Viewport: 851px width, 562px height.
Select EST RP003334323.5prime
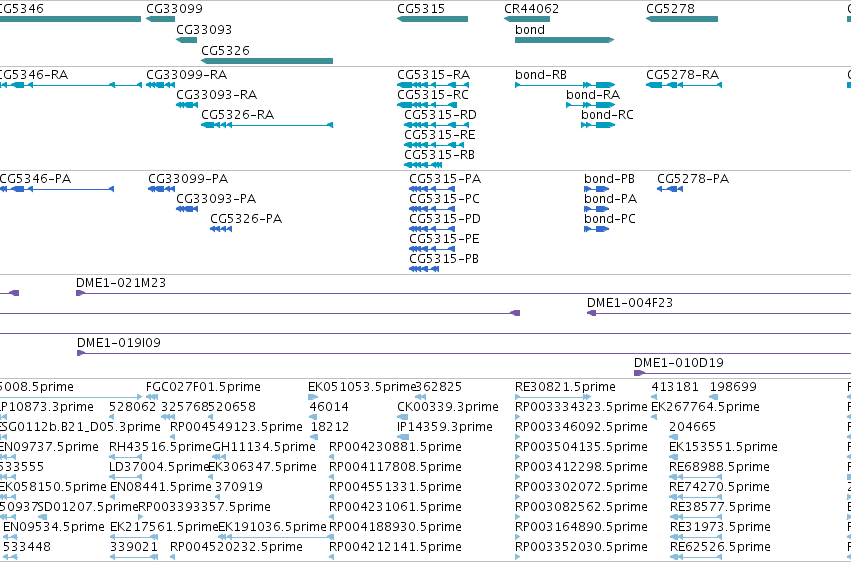[x=581, y=407]
